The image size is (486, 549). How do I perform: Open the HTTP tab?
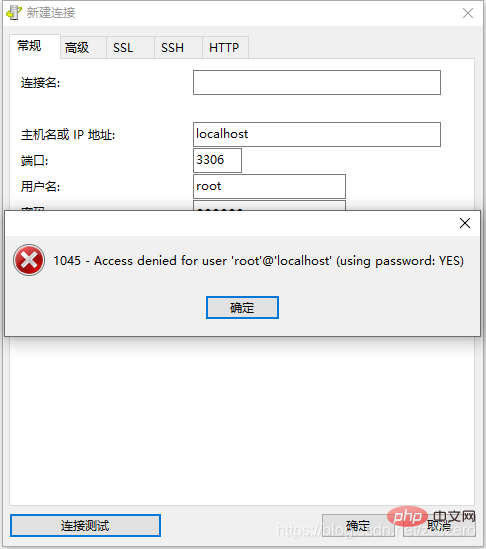[225, 47]
